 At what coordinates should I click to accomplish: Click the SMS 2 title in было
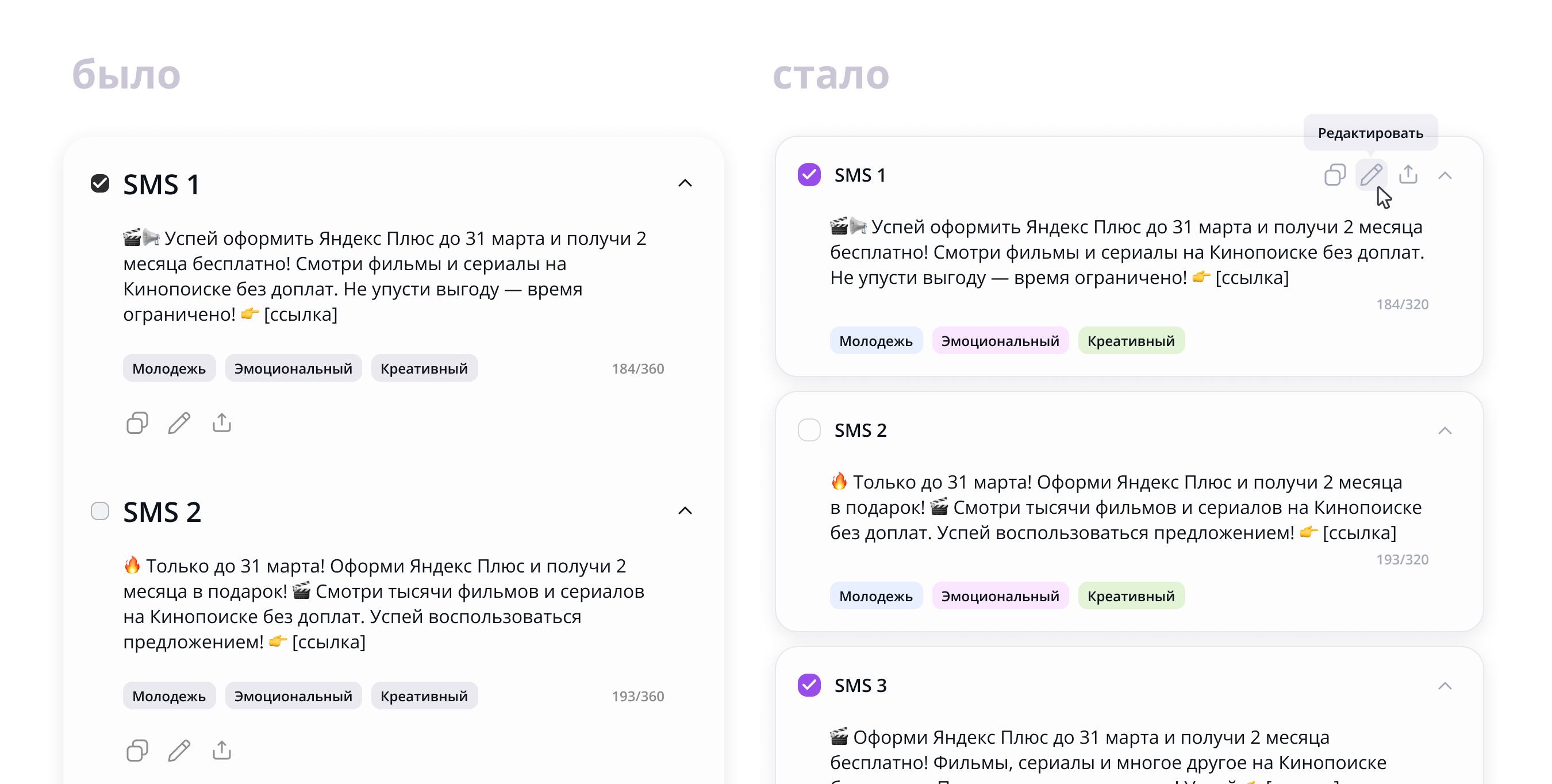tap(162, 512)
